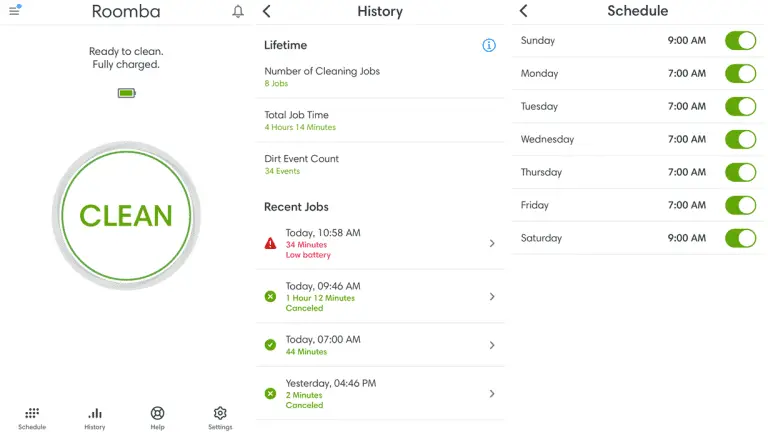Change Wednesday 7:00 AM time
The height and width of the screenshot is (432, 768).
[687, 139]
